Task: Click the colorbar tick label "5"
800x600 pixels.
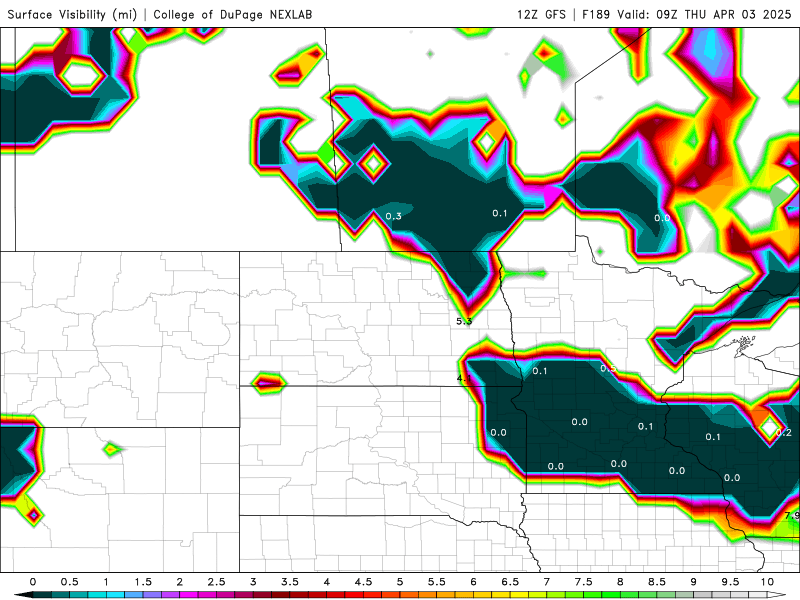Action: (400, 582)
